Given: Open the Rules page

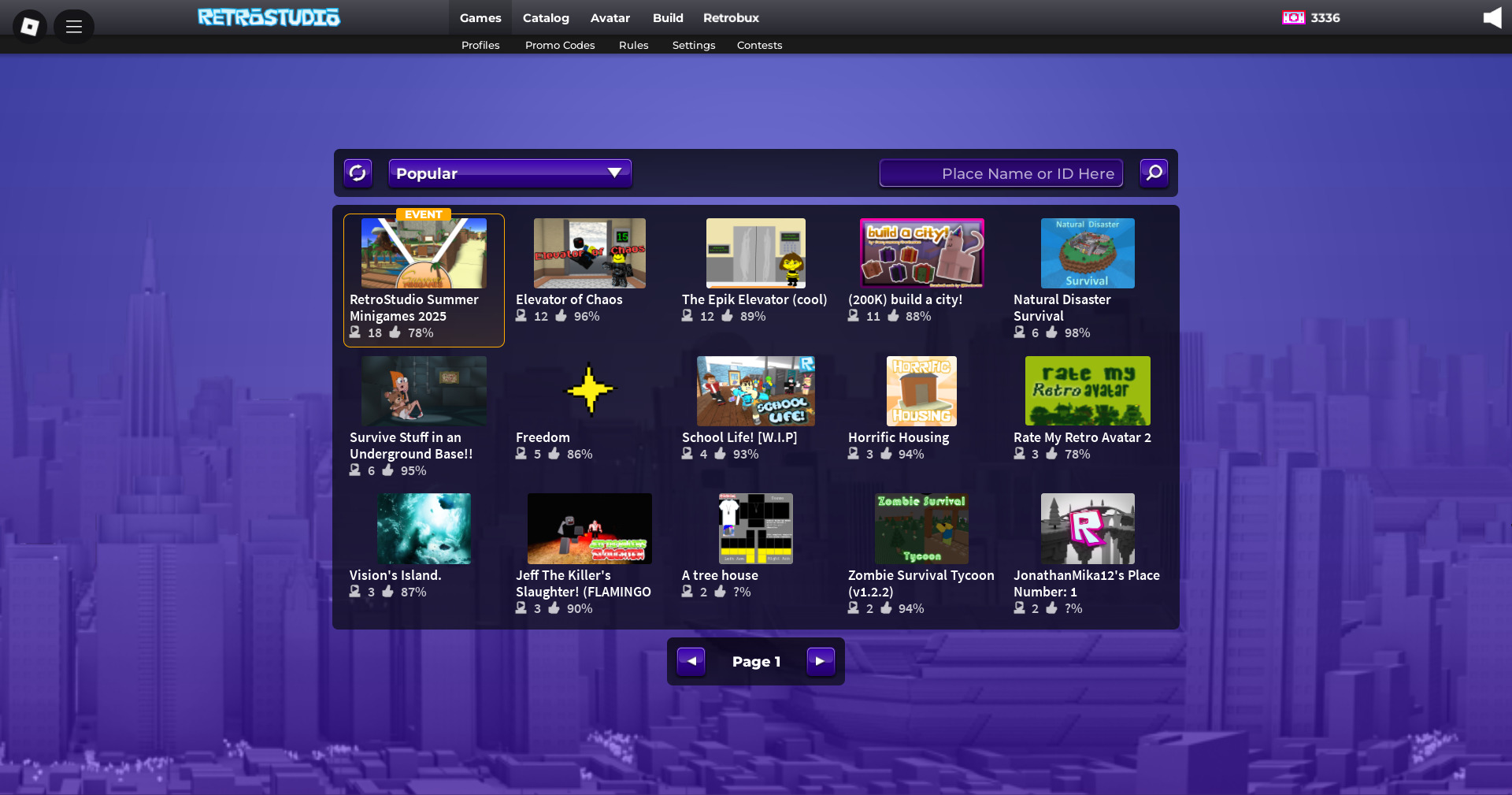Looking at the screenshot, I should tap(634, 45).
